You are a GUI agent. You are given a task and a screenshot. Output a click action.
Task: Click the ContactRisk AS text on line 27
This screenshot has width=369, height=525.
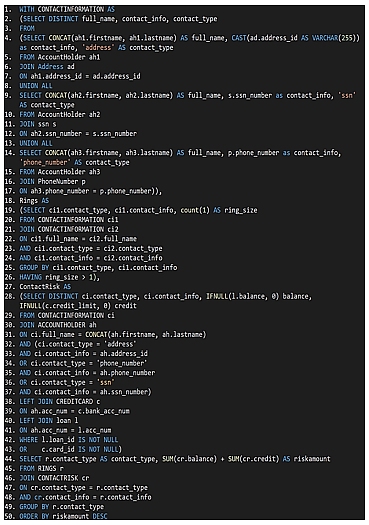tap(45, 287)
